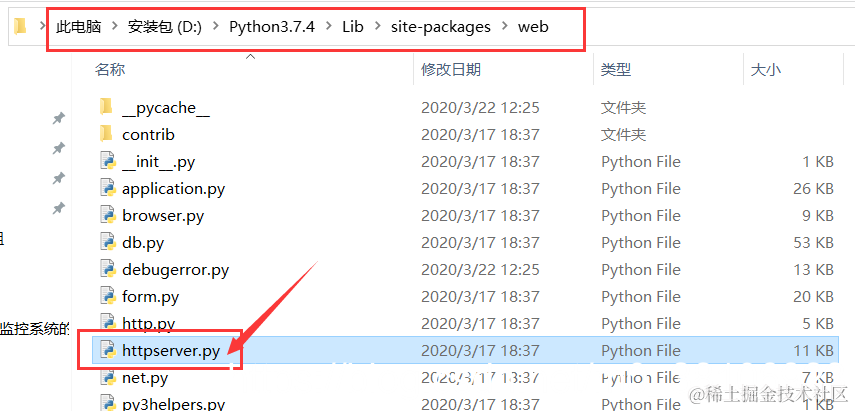Expand the chevron after 此电脑 in path
855x411 pixels.
click(115, 26)
